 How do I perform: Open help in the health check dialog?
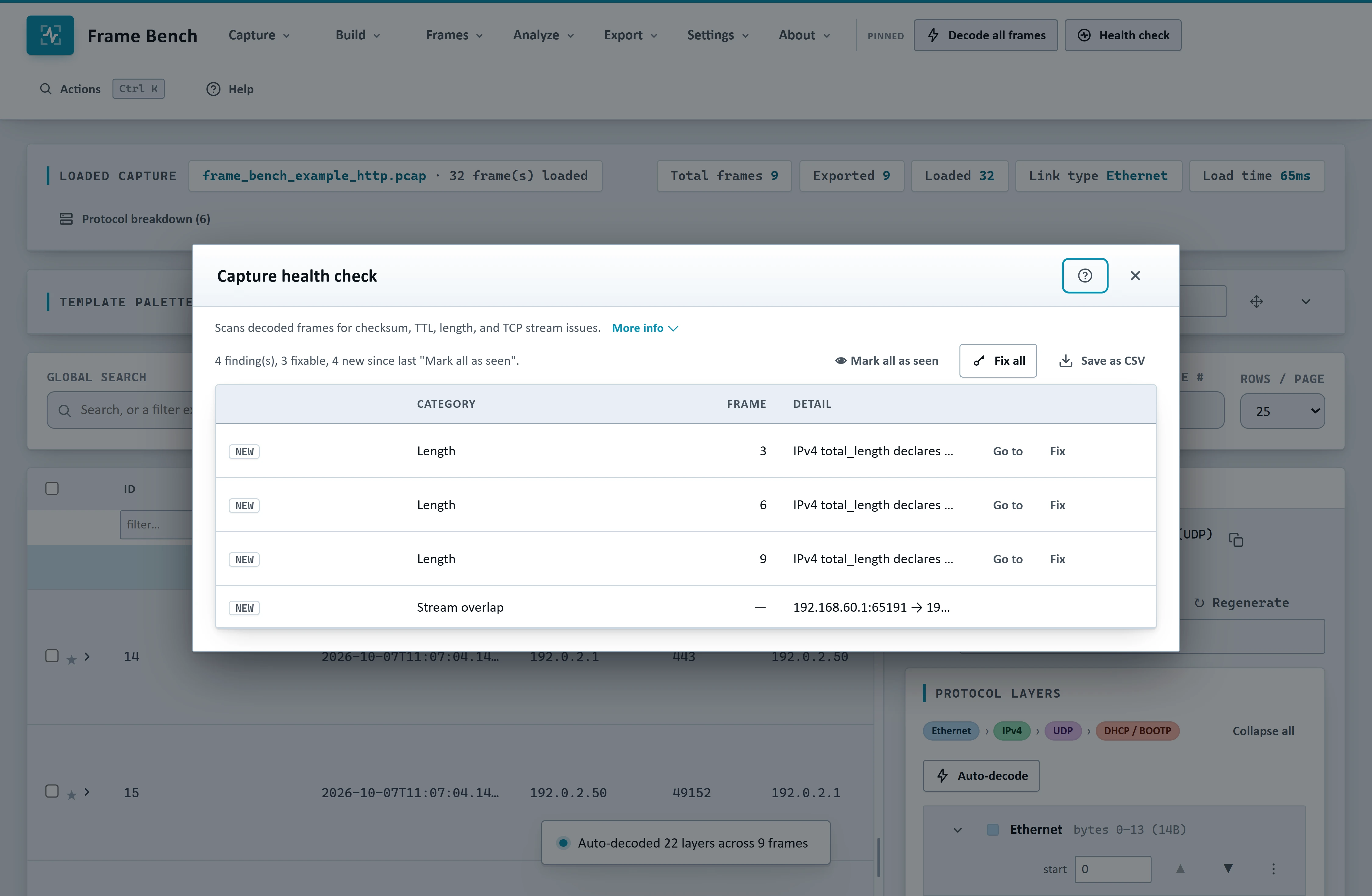(1084, 276)
